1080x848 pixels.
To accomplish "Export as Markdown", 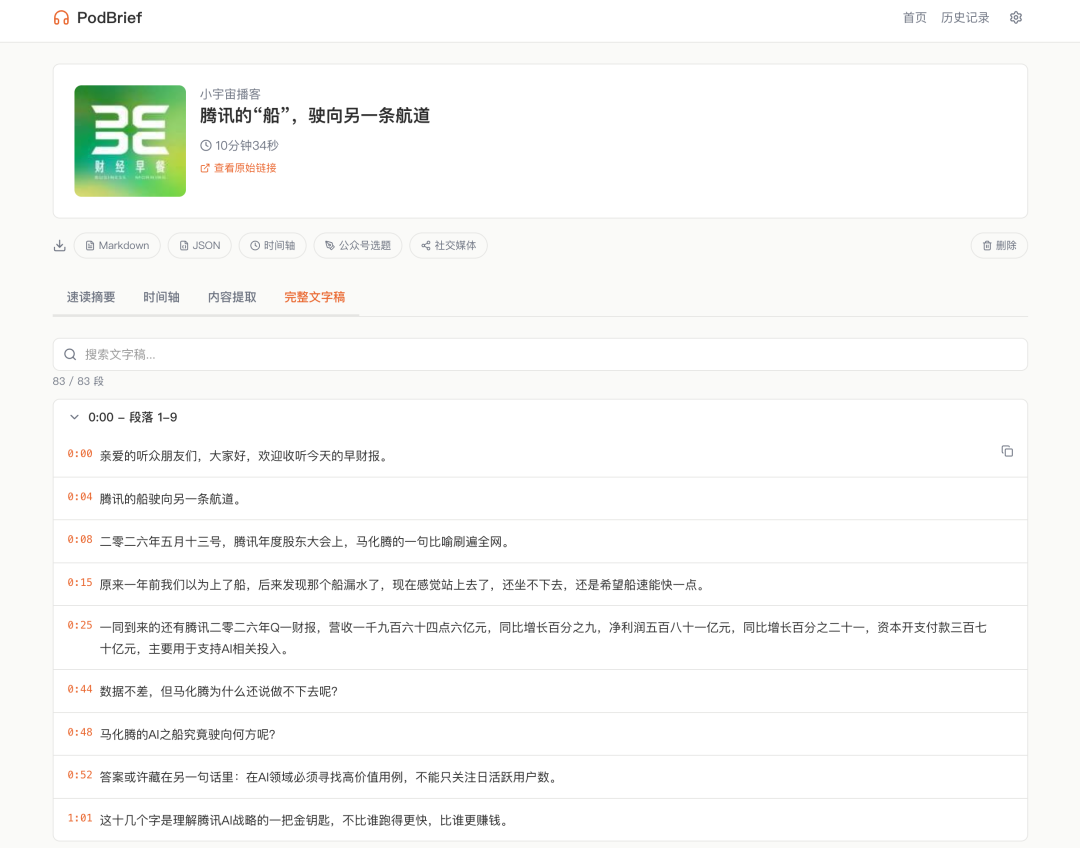I will [x=117, y=245].
